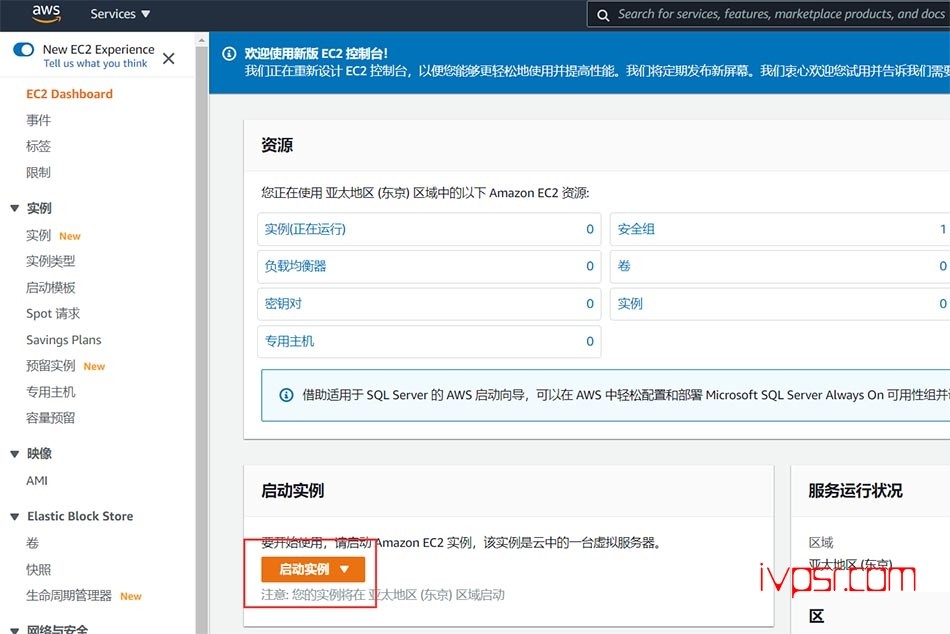
Task: Open EC2 Dashboard in the sidebar
Action: [x=69, y=94]
